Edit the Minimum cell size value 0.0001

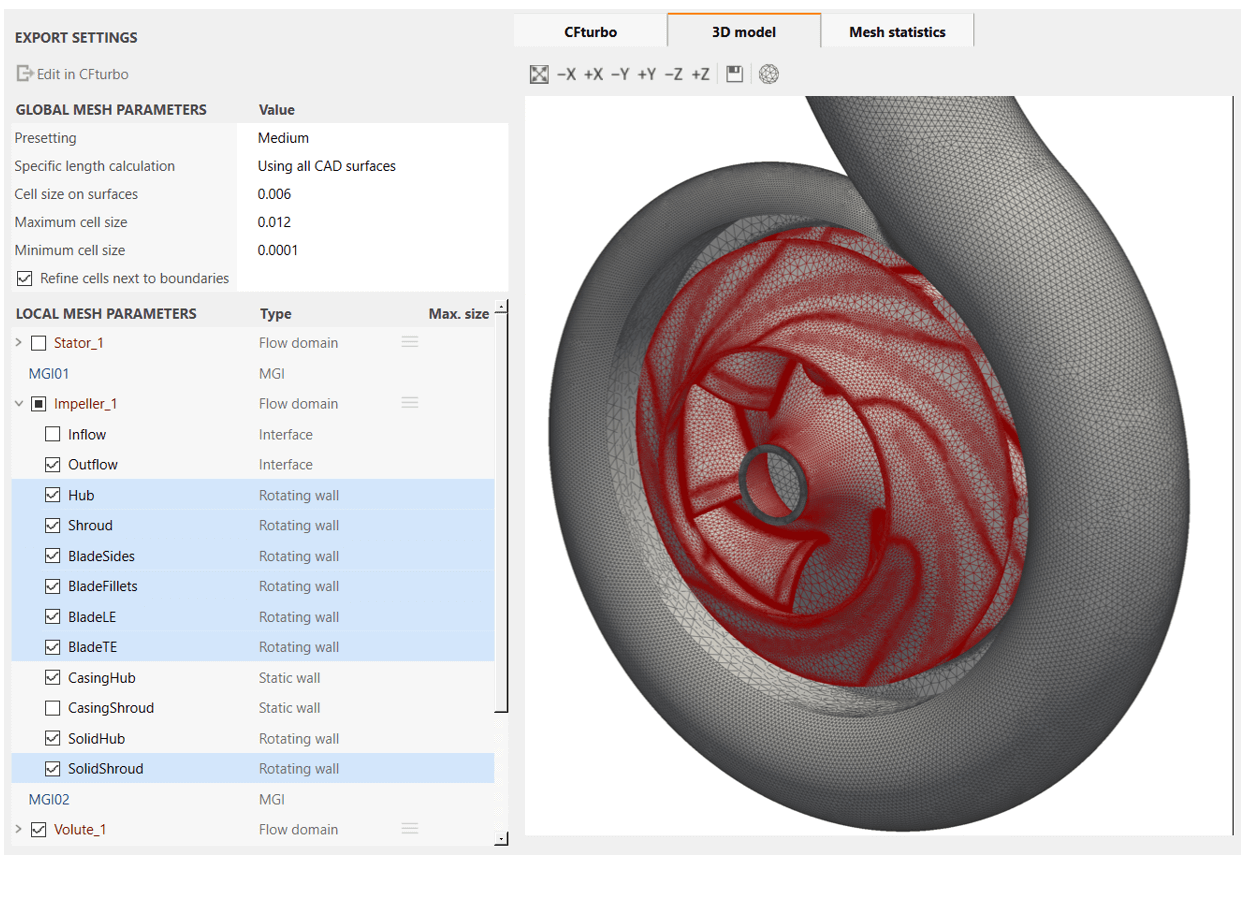(x=372, y=250)
